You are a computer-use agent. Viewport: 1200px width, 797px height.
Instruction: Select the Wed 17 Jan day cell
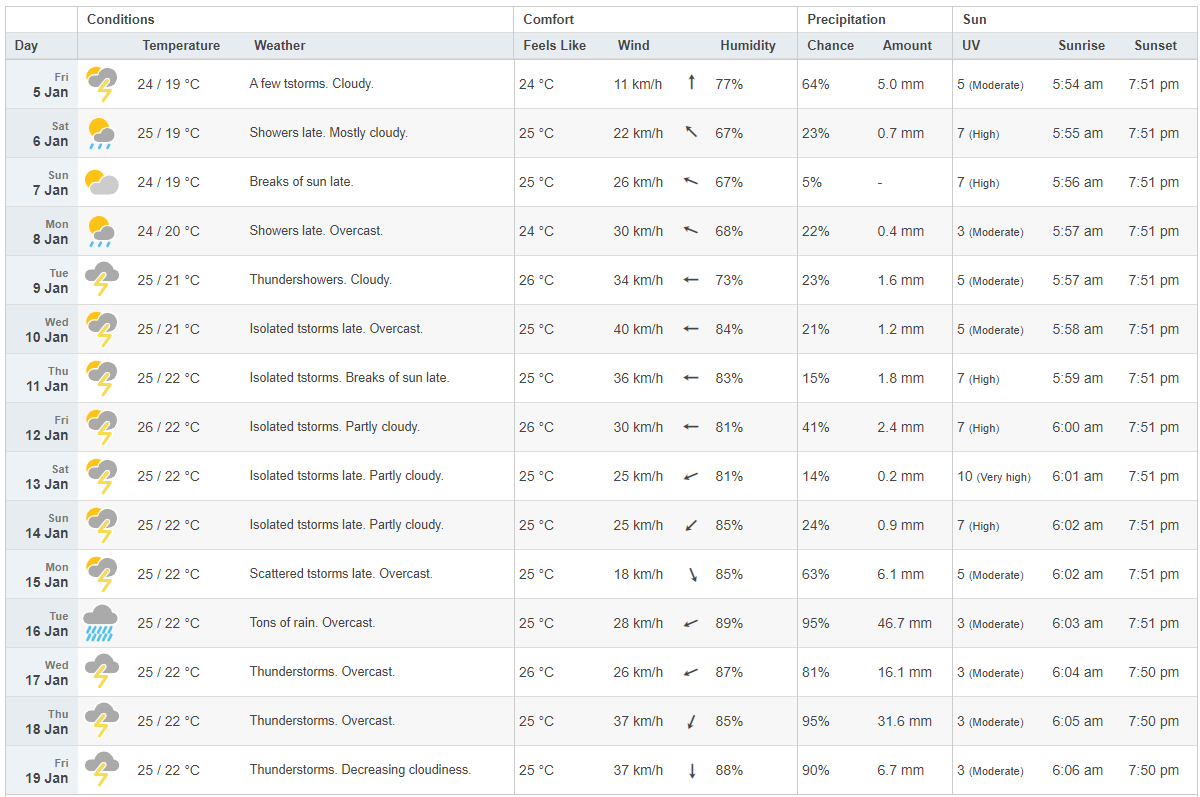coord(42,672)
